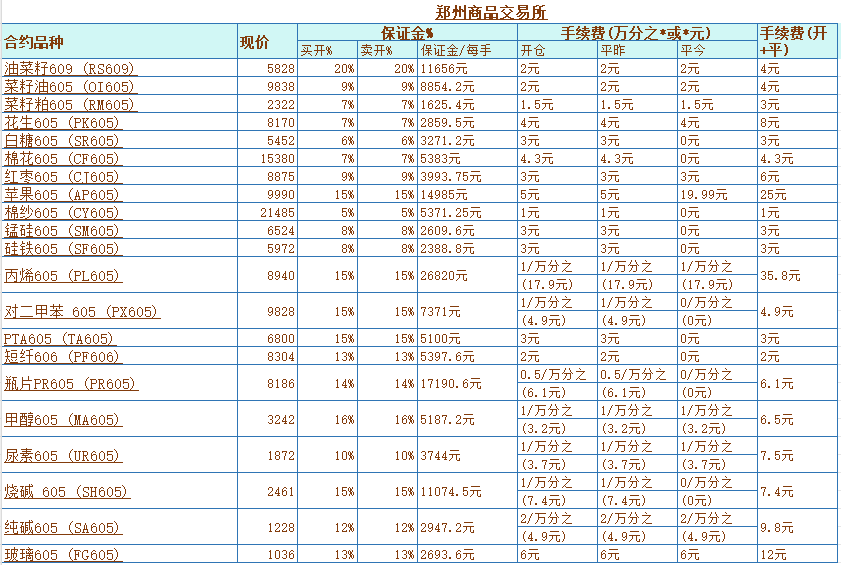Click the 现价 column header
The height and width of the screenshot is (565, 841).
click(x=255, y=42)
